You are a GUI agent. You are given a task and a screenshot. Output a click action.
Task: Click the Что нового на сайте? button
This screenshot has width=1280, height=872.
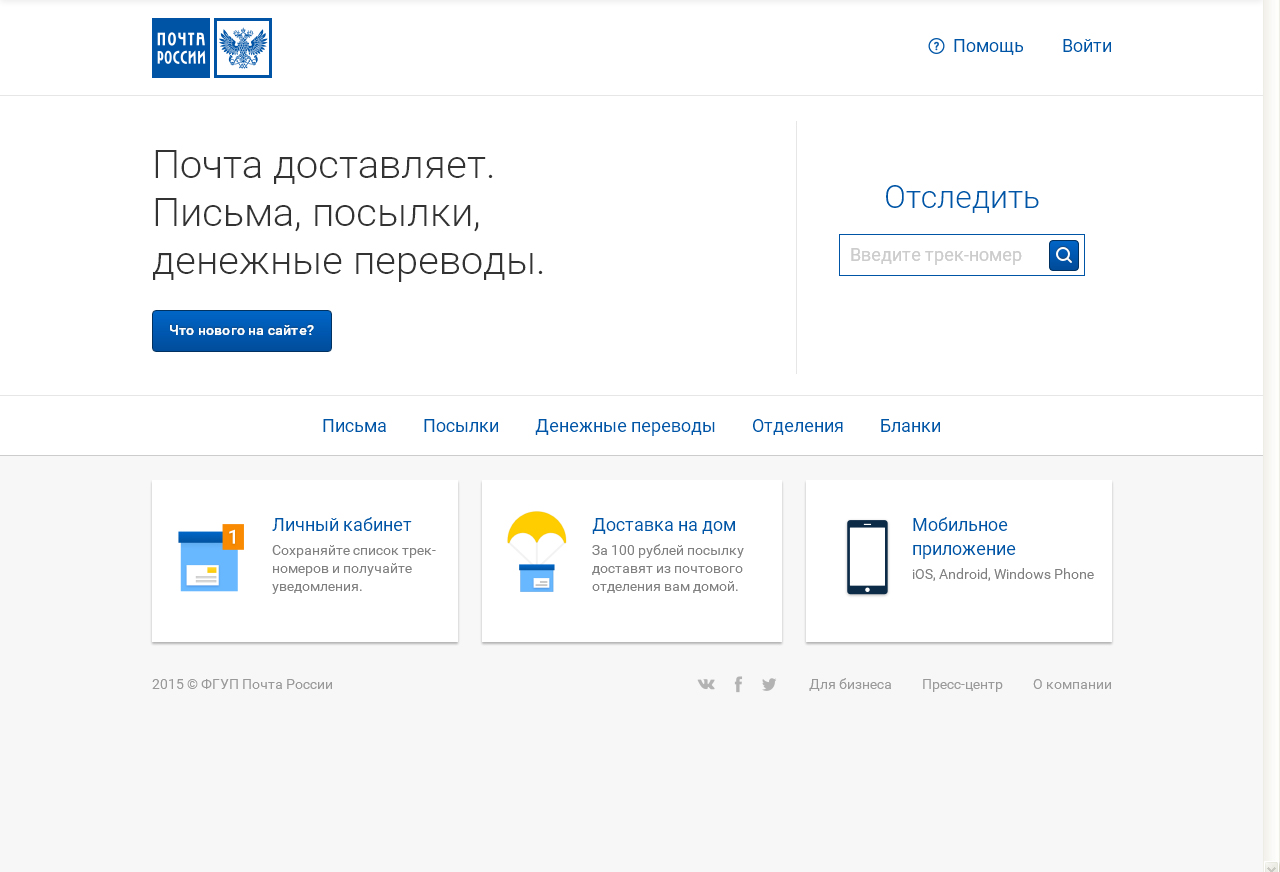point(242,331)
